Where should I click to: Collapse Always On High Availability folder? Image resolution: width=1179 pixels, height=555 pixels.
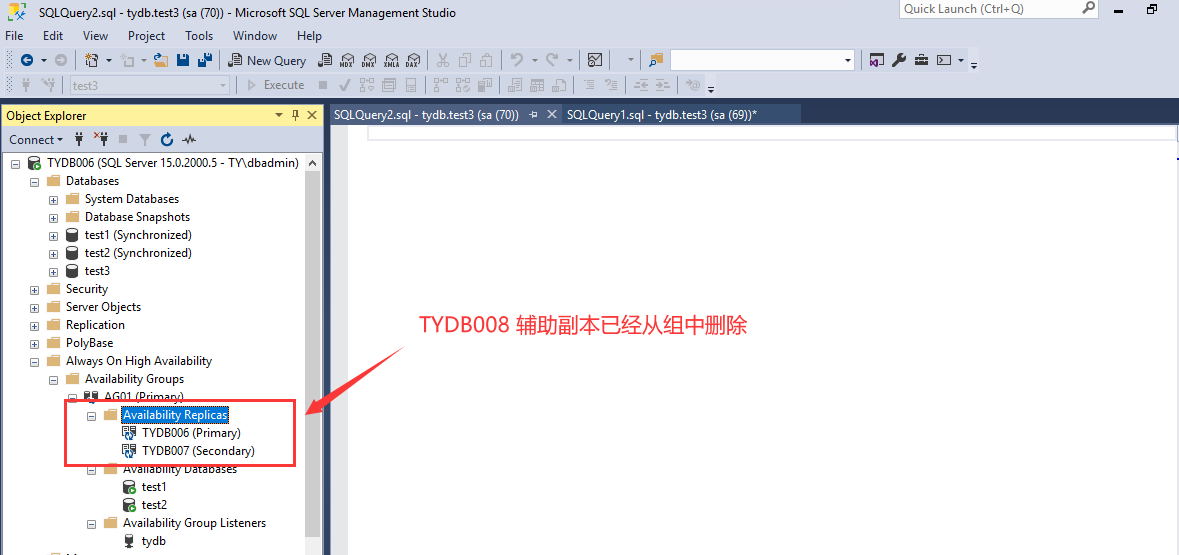pos(34,362)
